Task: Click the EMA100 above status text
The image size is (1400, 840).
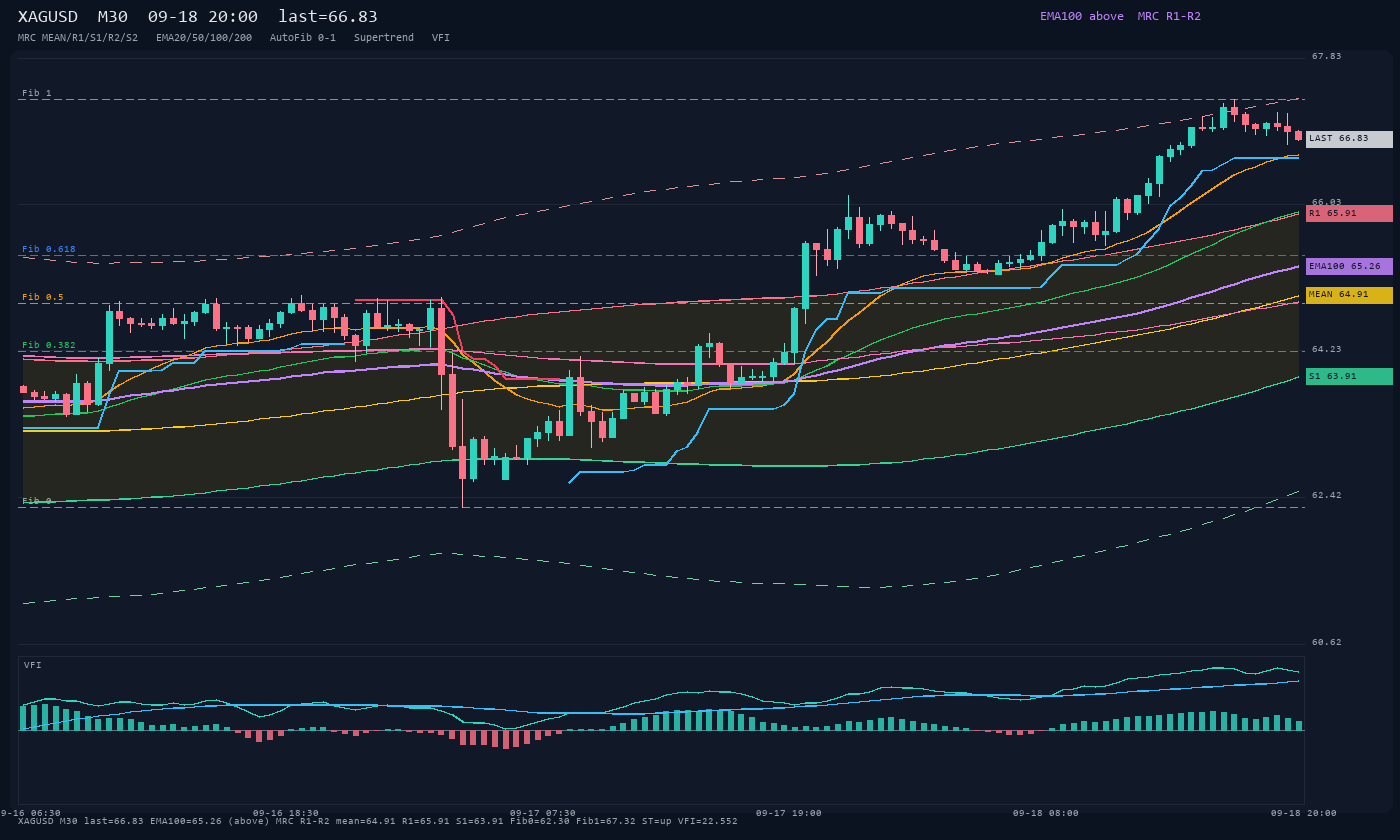Action: coord(1082,16)
